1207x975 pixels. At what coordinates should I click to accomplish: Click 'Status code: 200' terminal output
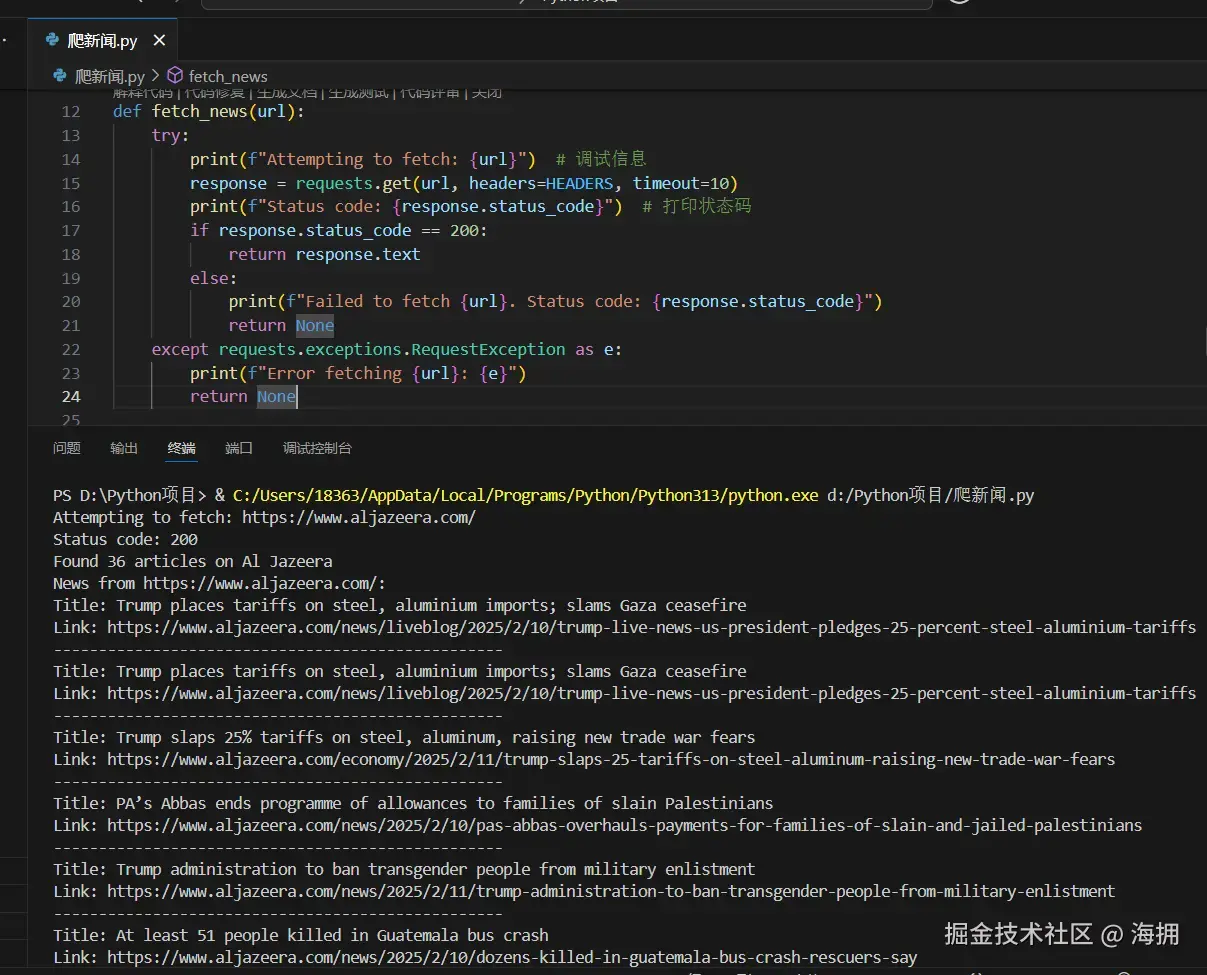click(x=125, y=539)
